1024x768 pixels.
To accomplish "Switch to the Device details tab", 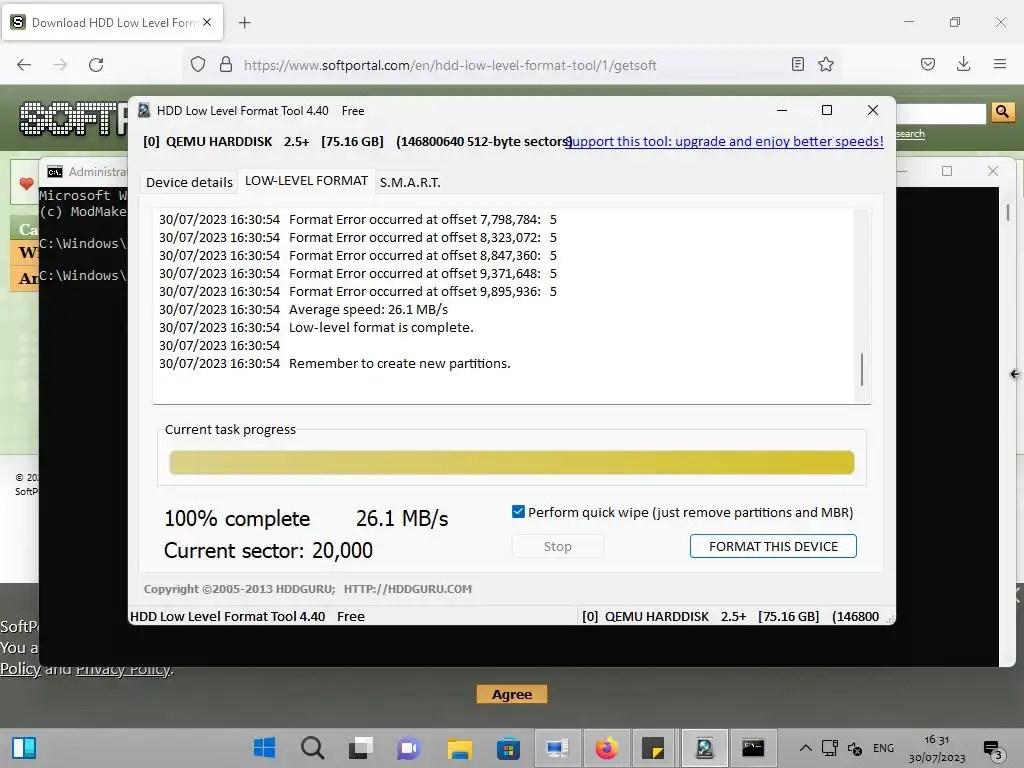I will point(189,182).
